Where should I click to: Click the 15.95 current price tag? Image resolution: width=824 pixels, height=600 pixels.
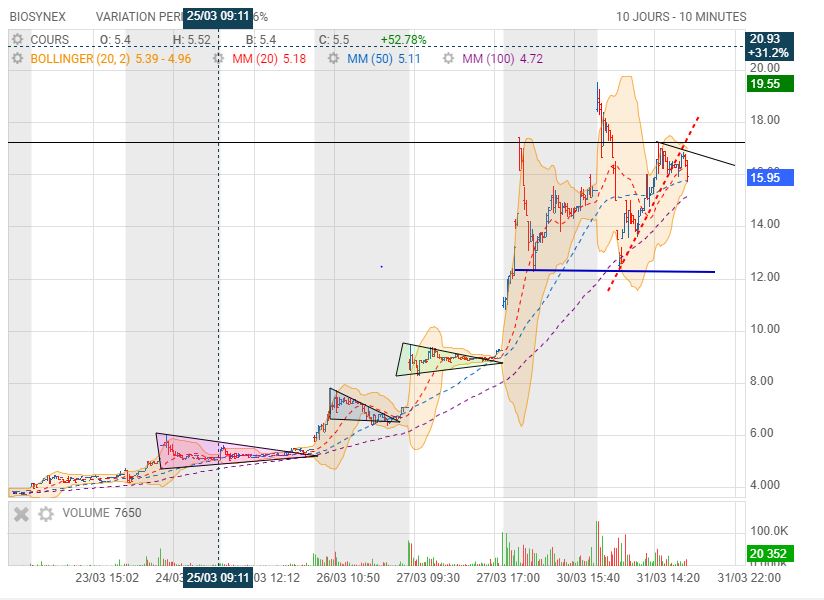[x=770, y=178]
